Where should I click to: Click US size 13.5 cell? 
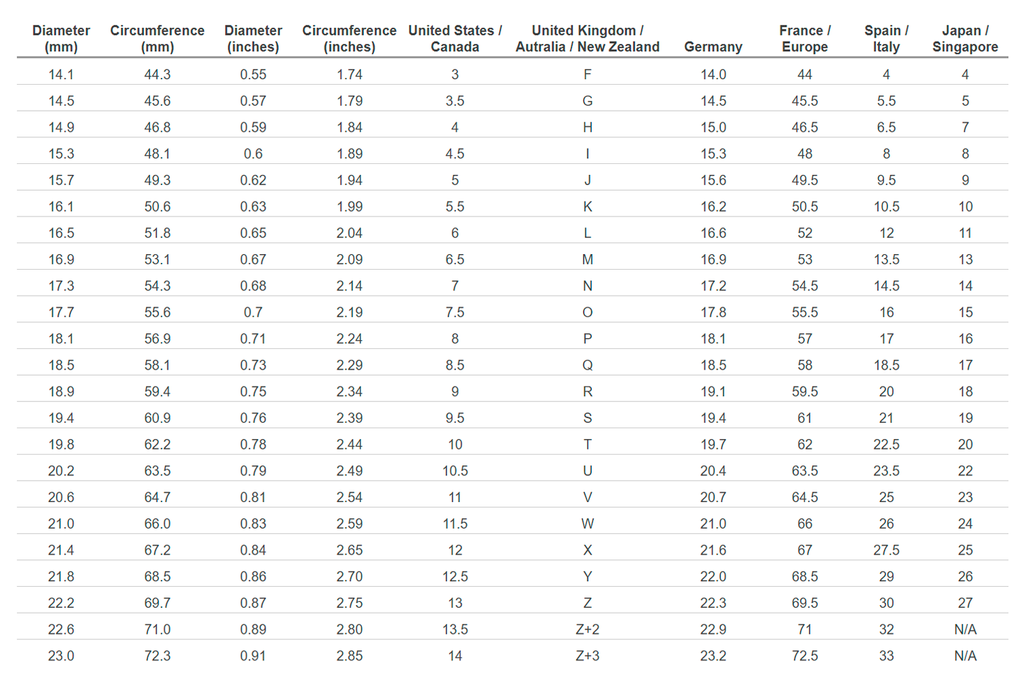[455, 629]
